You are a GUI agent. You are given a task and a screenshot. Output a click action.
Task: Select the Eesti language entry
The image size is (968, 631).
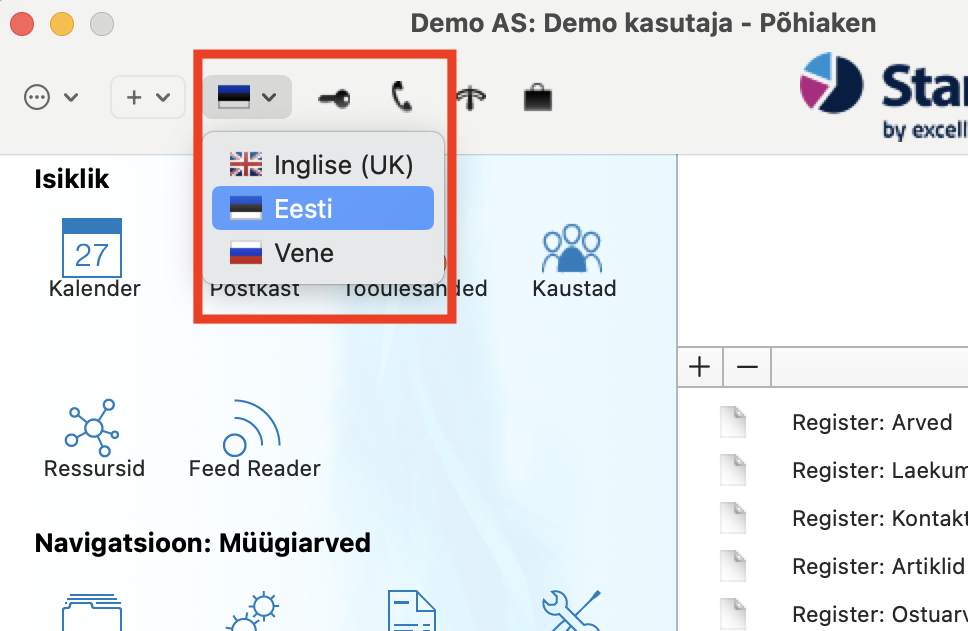(323, 209)
